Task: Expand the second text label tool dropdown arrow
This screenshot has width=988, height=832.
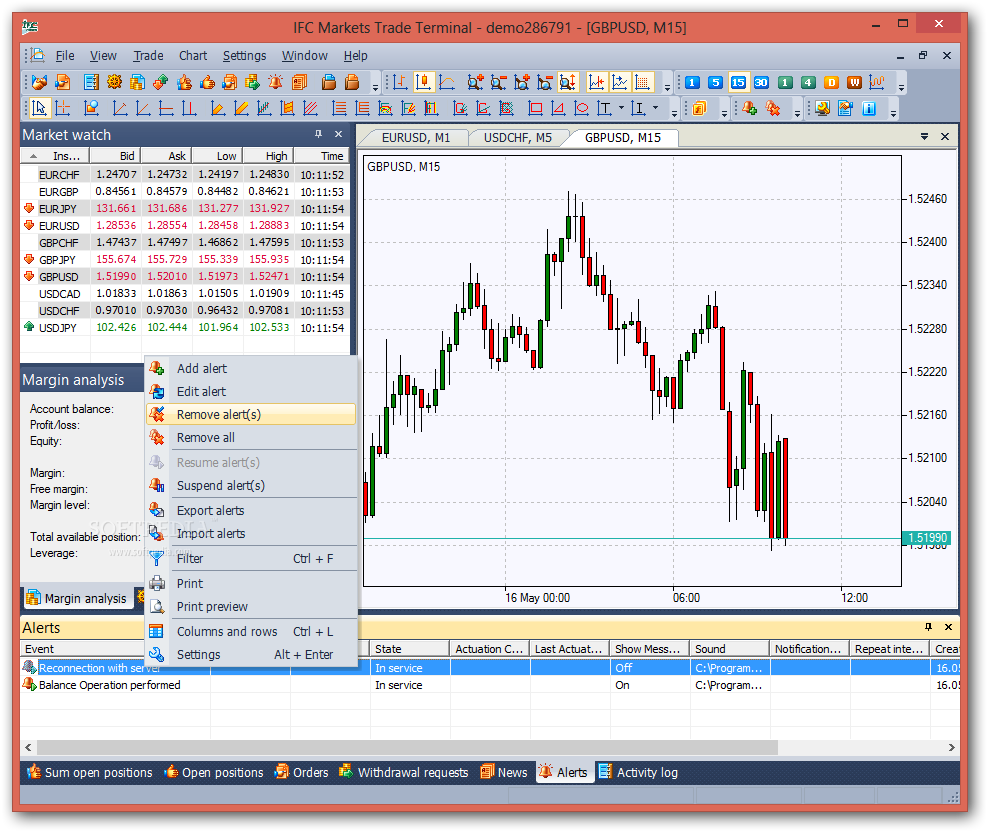Action: 655,108
